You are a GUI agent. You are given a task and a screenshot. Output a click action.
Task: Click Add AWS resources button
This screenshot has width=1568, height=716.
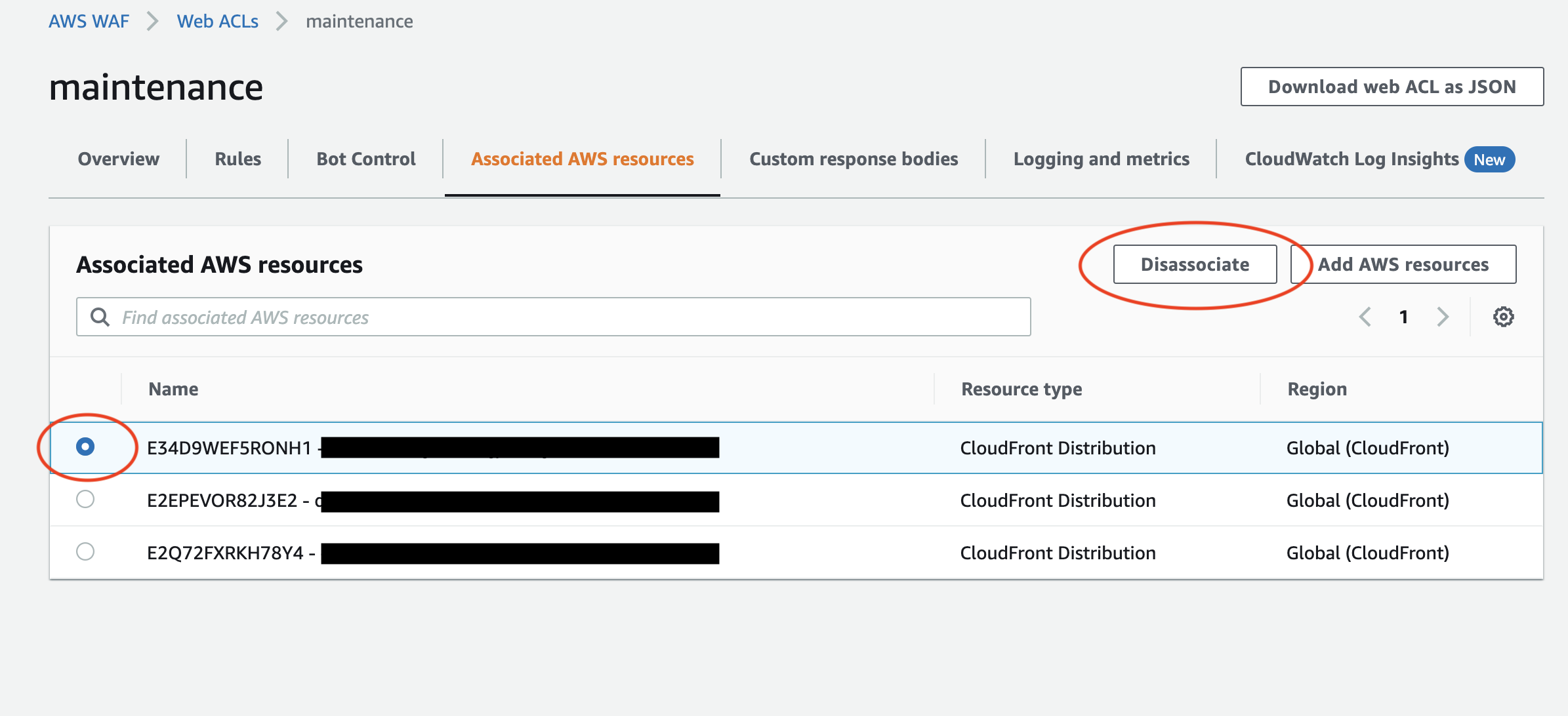pos(1403,264)
